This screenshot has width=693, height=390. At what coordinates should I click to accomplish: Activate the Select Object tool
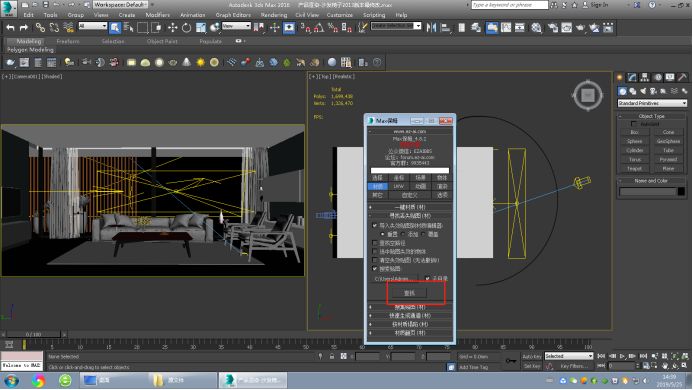click(x=115, y=27)
